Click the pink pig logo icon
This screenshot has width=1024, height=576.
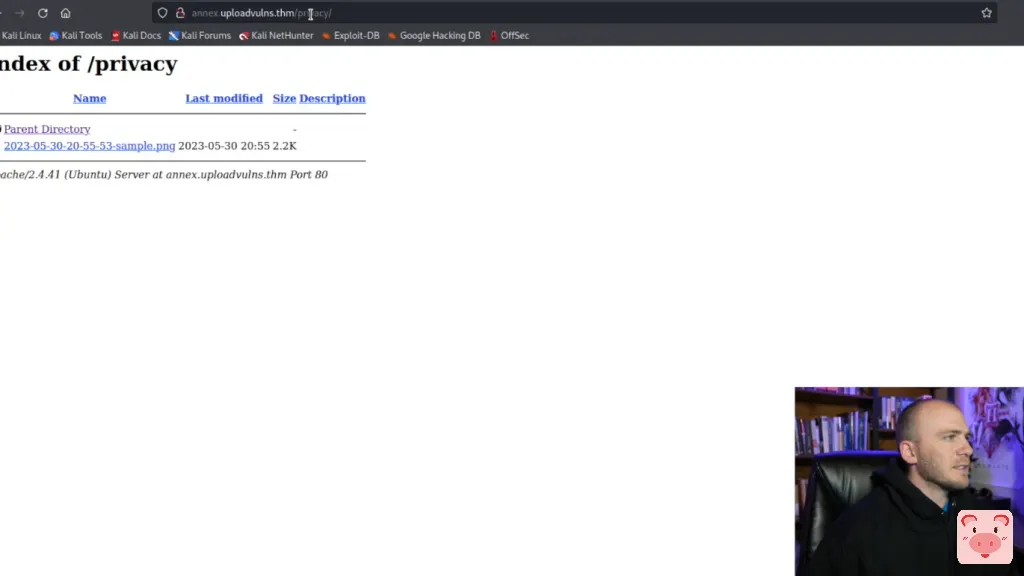tap(985, 537)
